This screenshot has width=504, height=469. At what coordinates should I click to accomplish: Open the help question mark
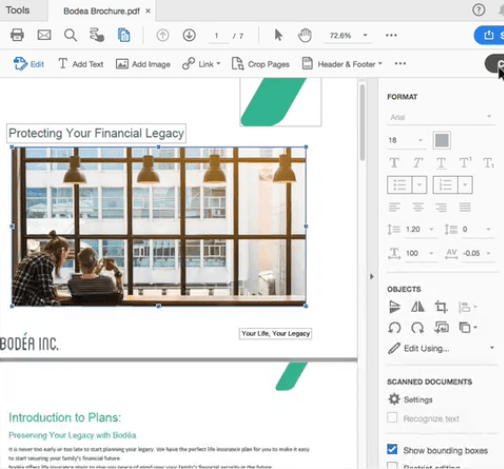pyautogui.click(x=479, y=10)
